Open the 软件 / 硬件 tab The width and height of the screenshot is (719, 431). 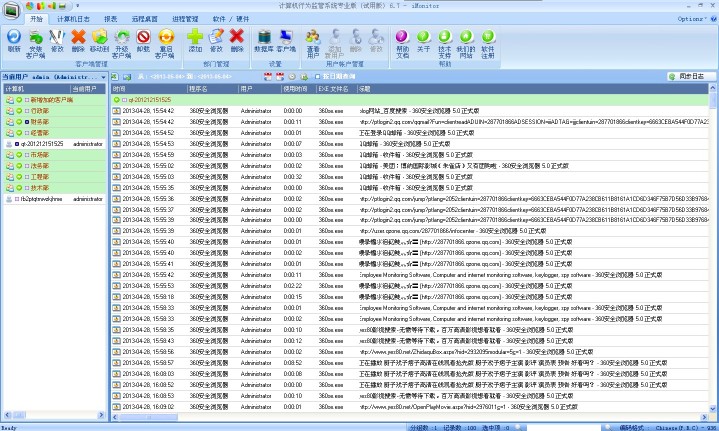pyautogui.click(x=231, y=19)
